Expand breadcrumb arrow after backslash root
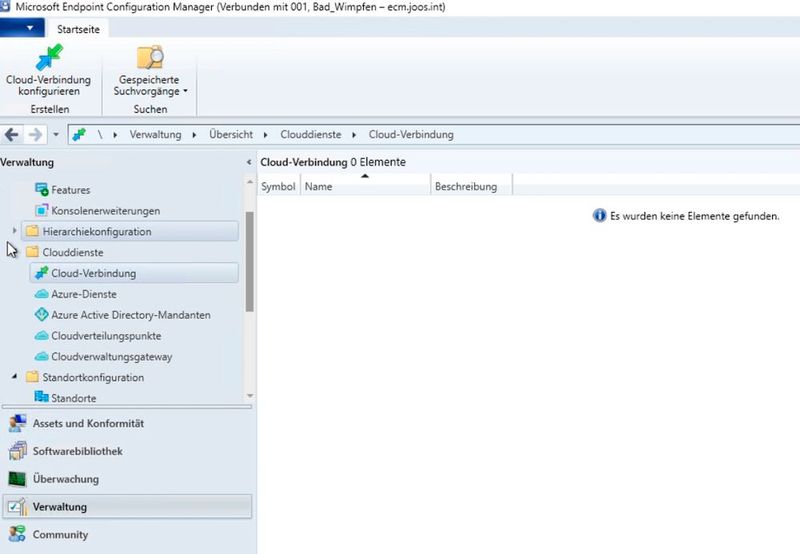 (x=115, y=135)
